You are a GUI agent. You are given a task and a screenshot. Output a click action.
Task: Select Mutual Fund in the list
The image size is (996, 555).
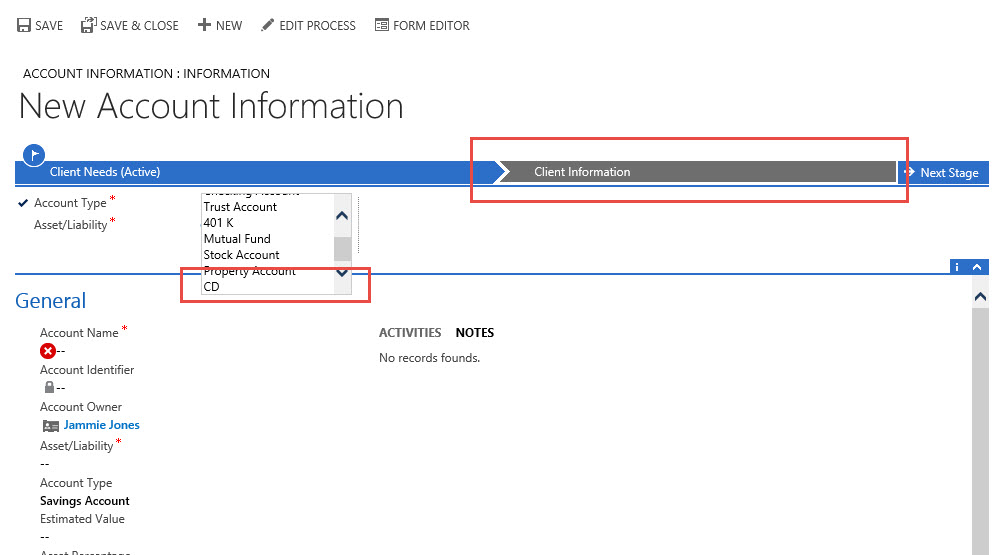pyautogui.click(x=236, y=239)
